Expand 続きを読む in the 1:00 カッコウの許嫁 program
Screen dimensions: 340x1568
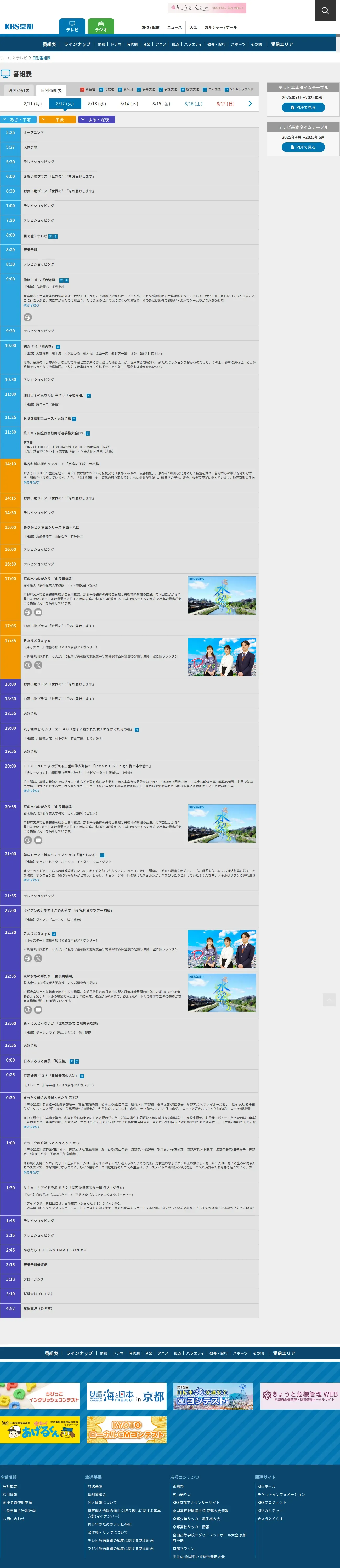31,1172
